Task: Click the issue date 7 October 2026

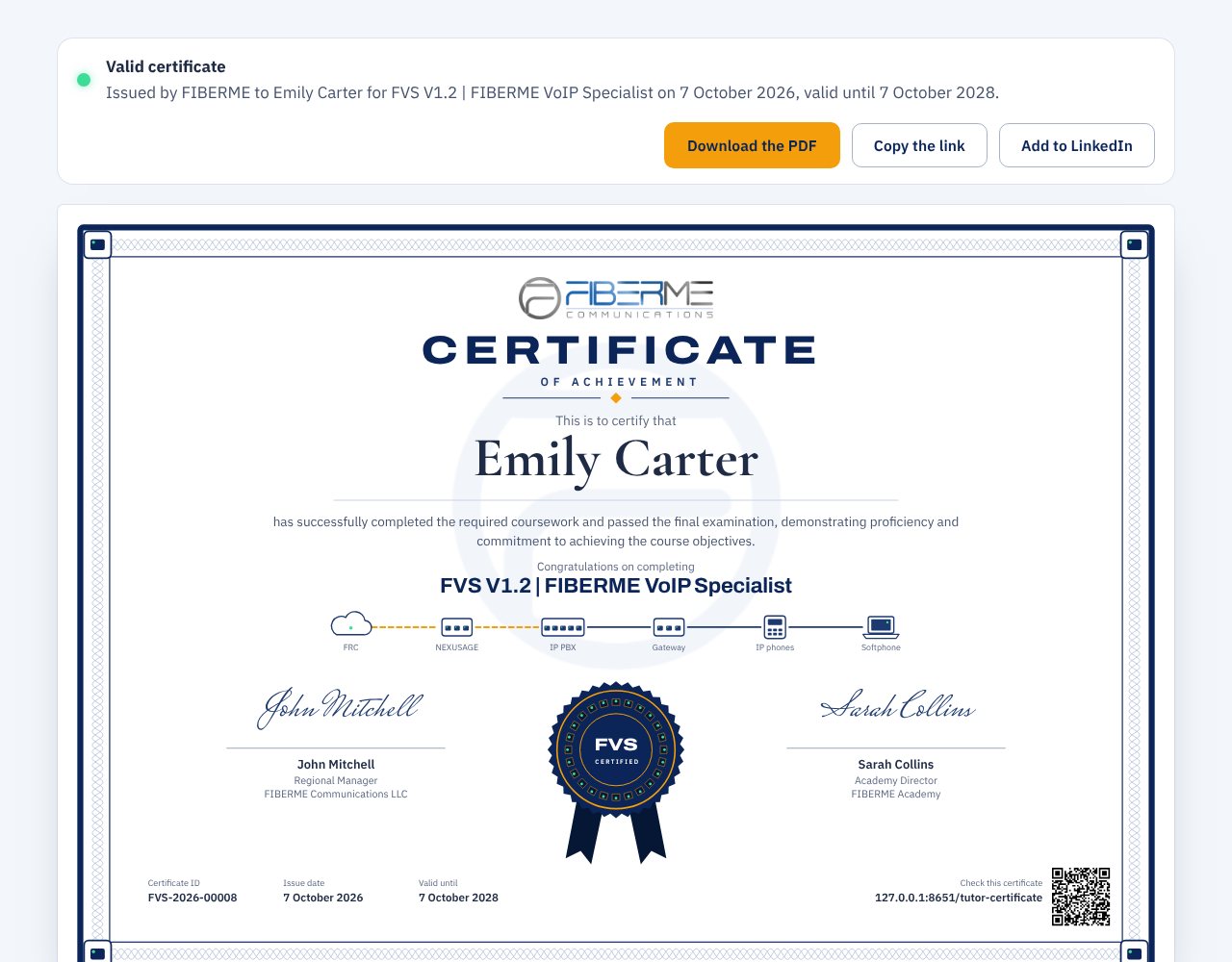Action: point(323,898)
